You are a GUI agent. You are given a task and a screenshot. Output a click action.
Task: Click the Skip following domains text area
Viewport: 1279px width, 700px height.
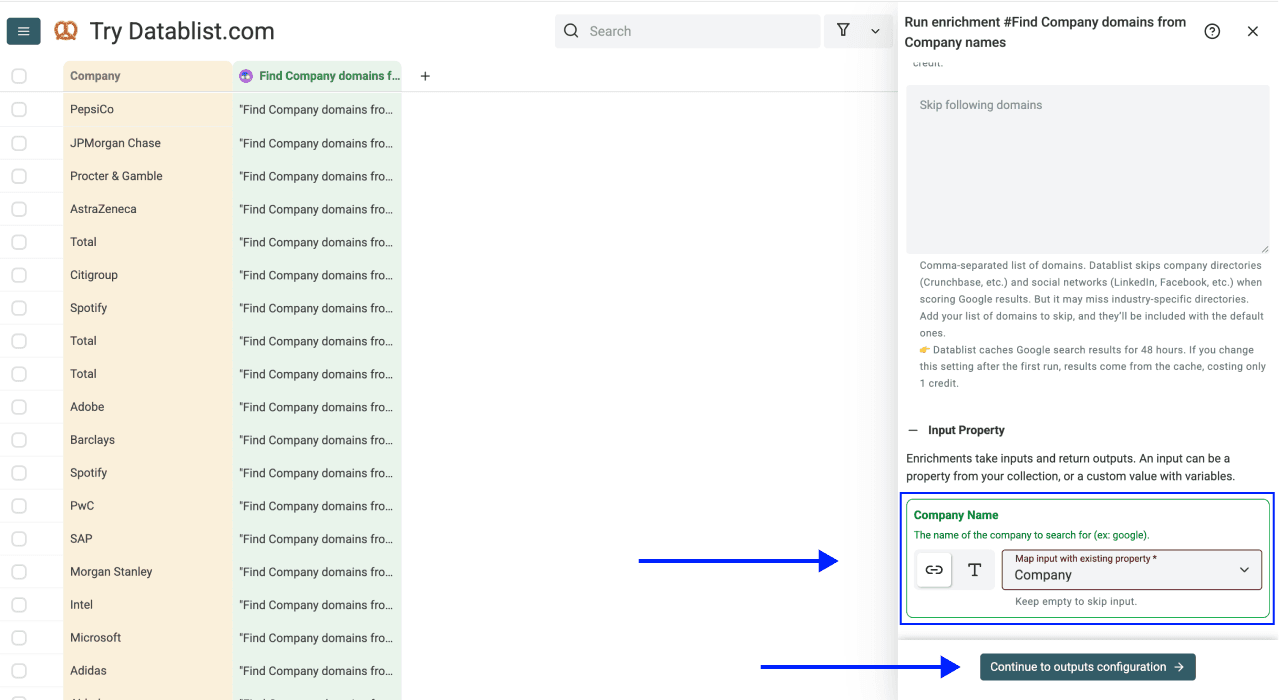point(1087,170)
